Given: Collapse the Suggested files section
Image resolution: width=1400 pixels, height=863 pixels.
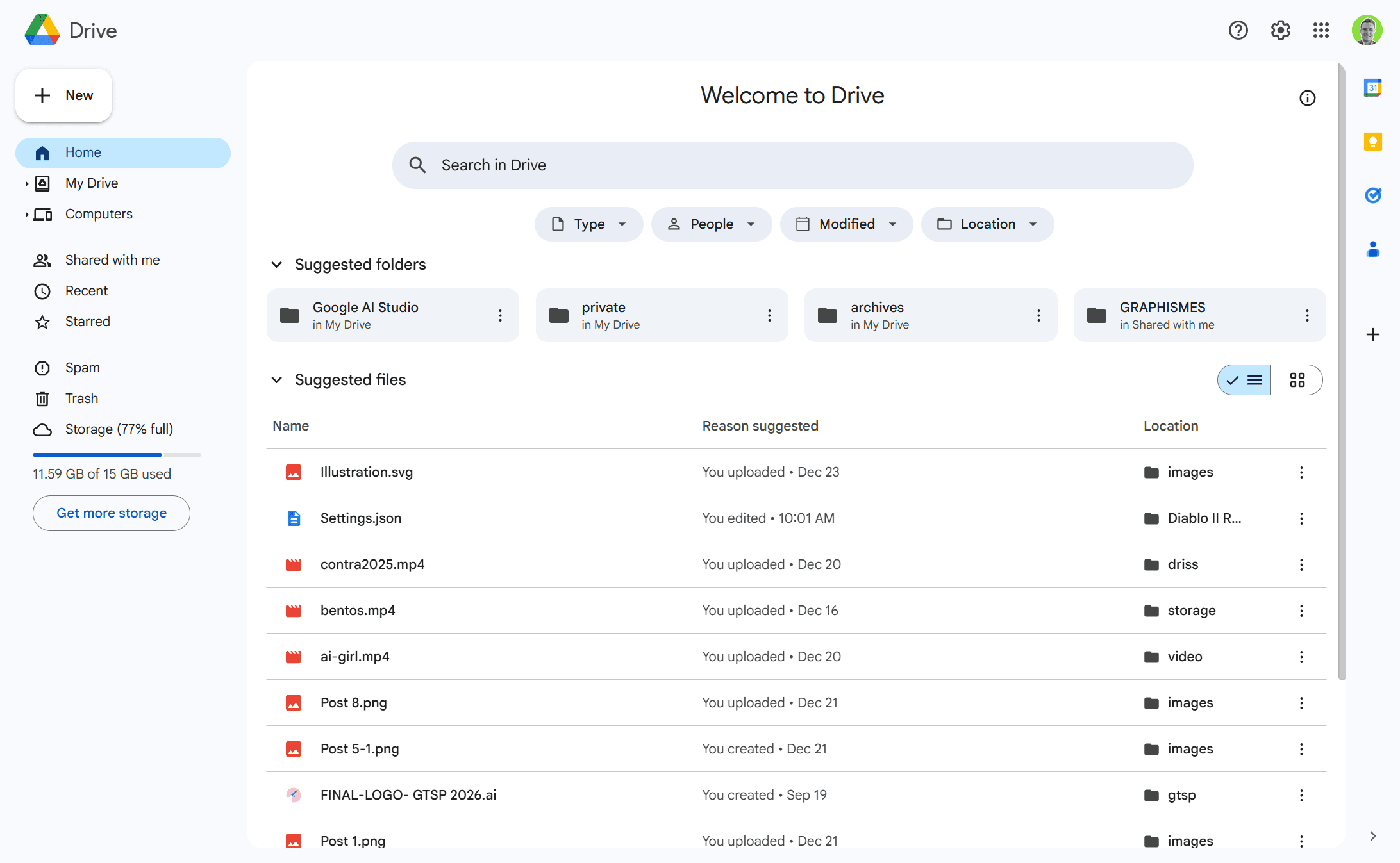Looking at the screenshot, I should tap(277, 380).
